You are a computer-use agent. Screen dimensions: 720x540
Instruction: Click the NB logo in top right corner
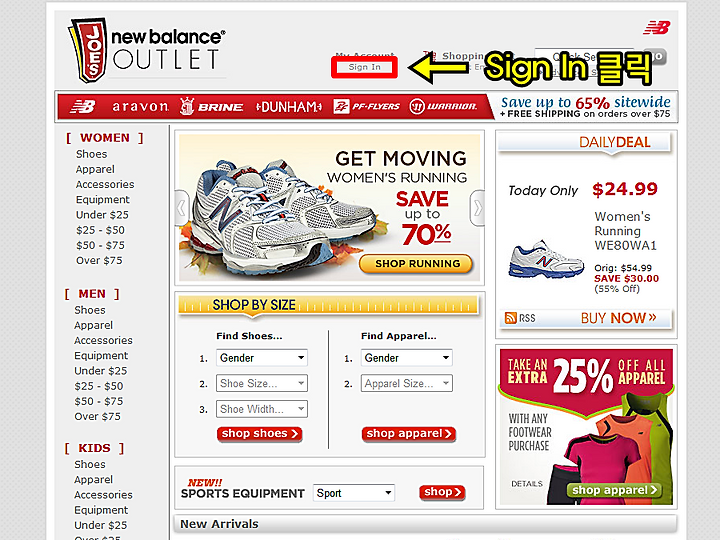click(657, 28)
